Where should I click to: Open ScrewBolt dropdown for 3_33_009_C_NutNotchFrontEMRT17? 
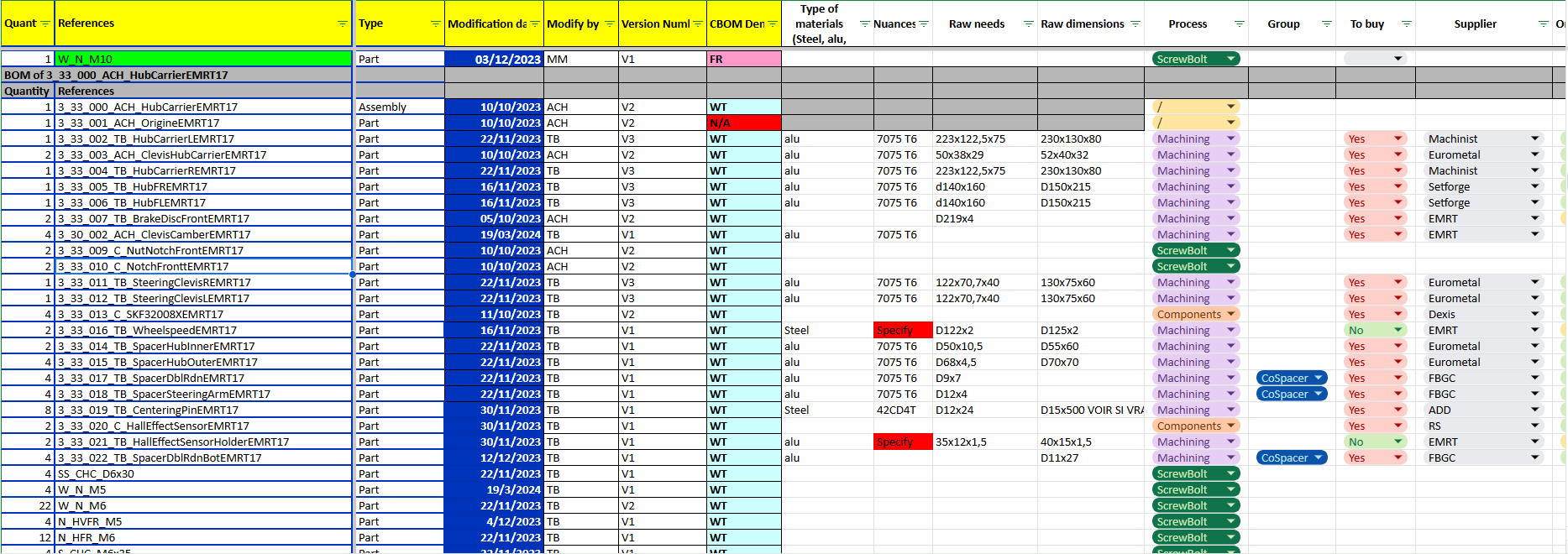pos(1230,250)
